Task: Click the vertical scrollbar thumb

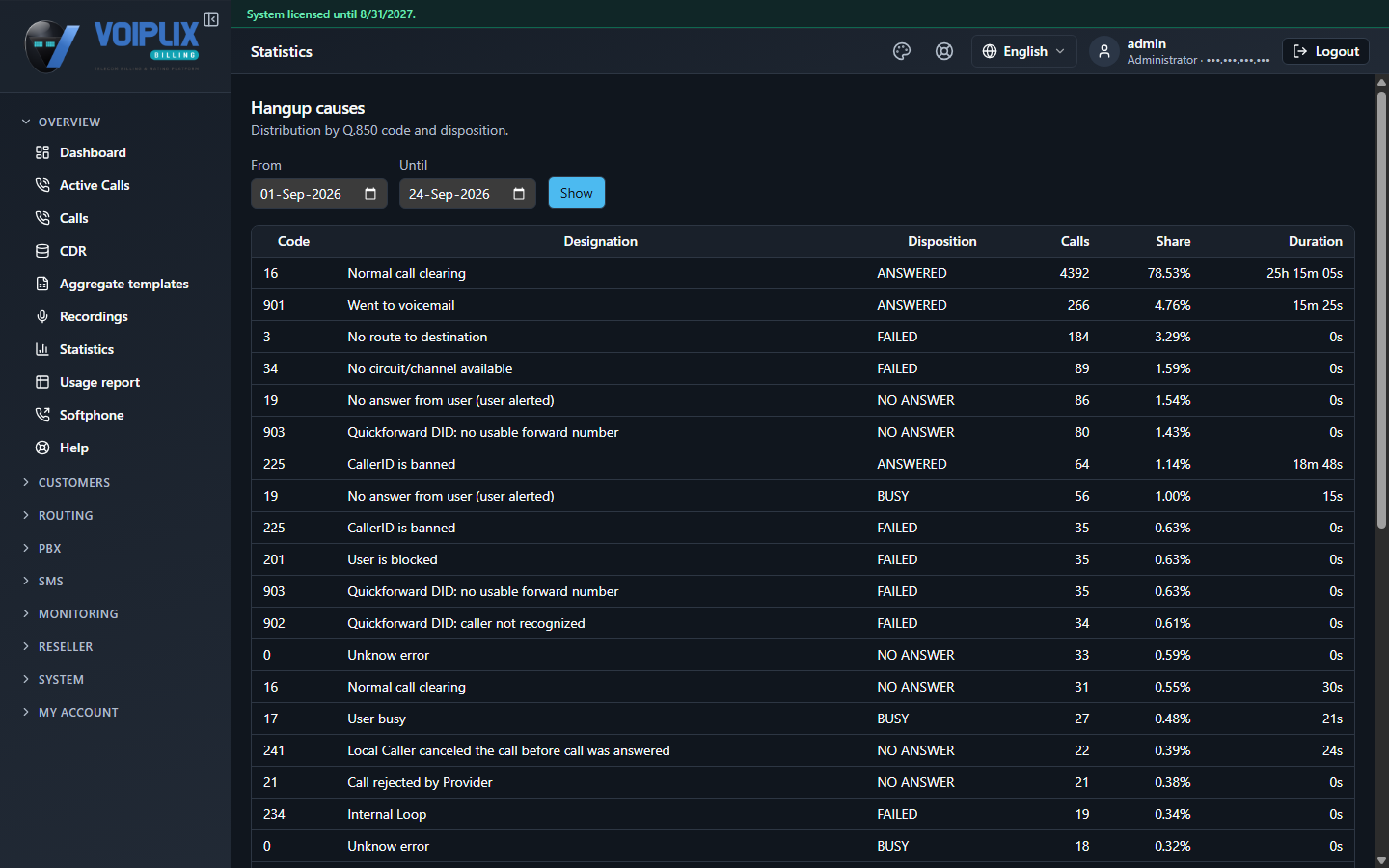Action: (x=1381, y=309)
